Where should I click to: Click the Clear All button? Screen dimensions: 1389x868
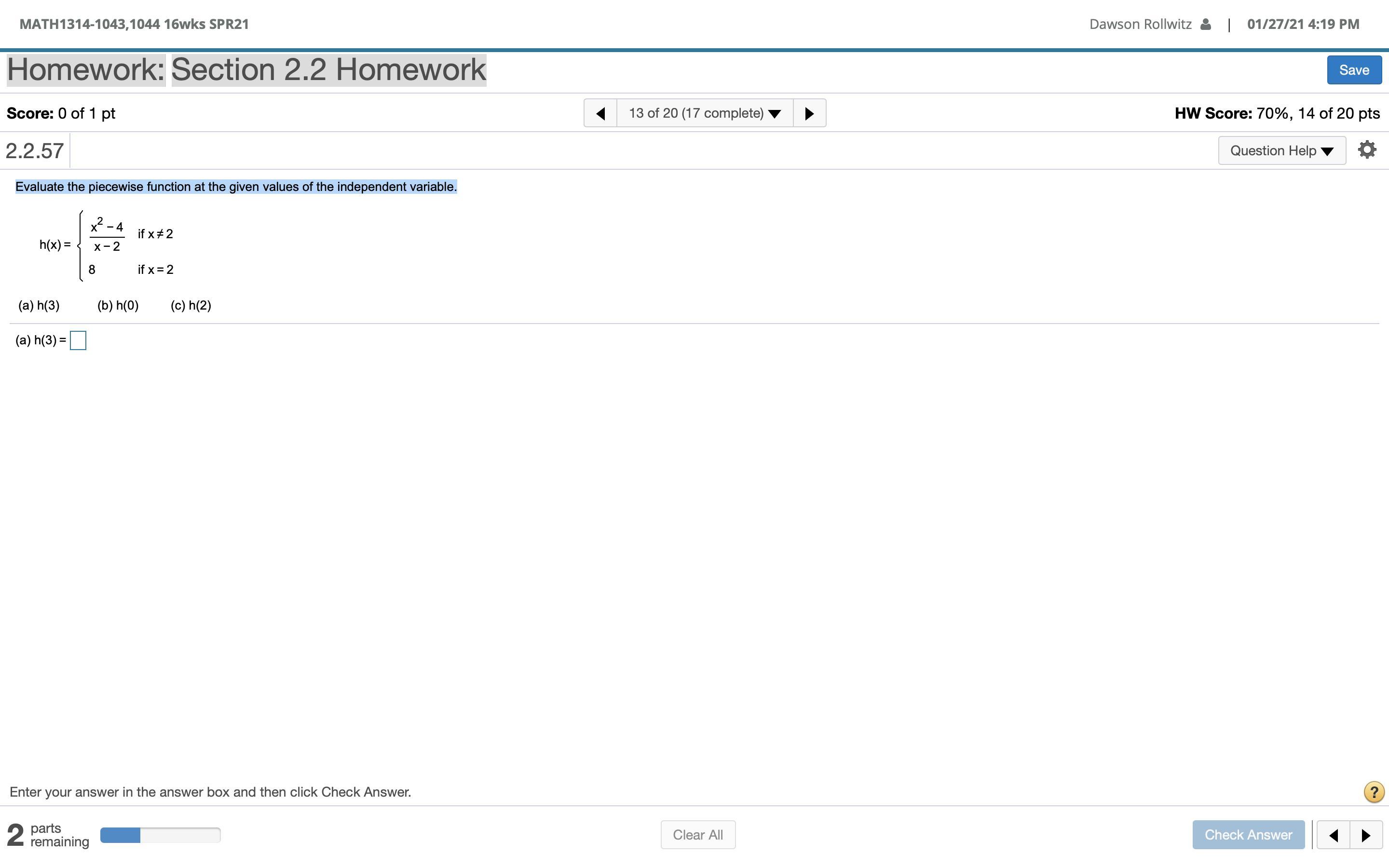pyautogui.click(x=697, y=835)
